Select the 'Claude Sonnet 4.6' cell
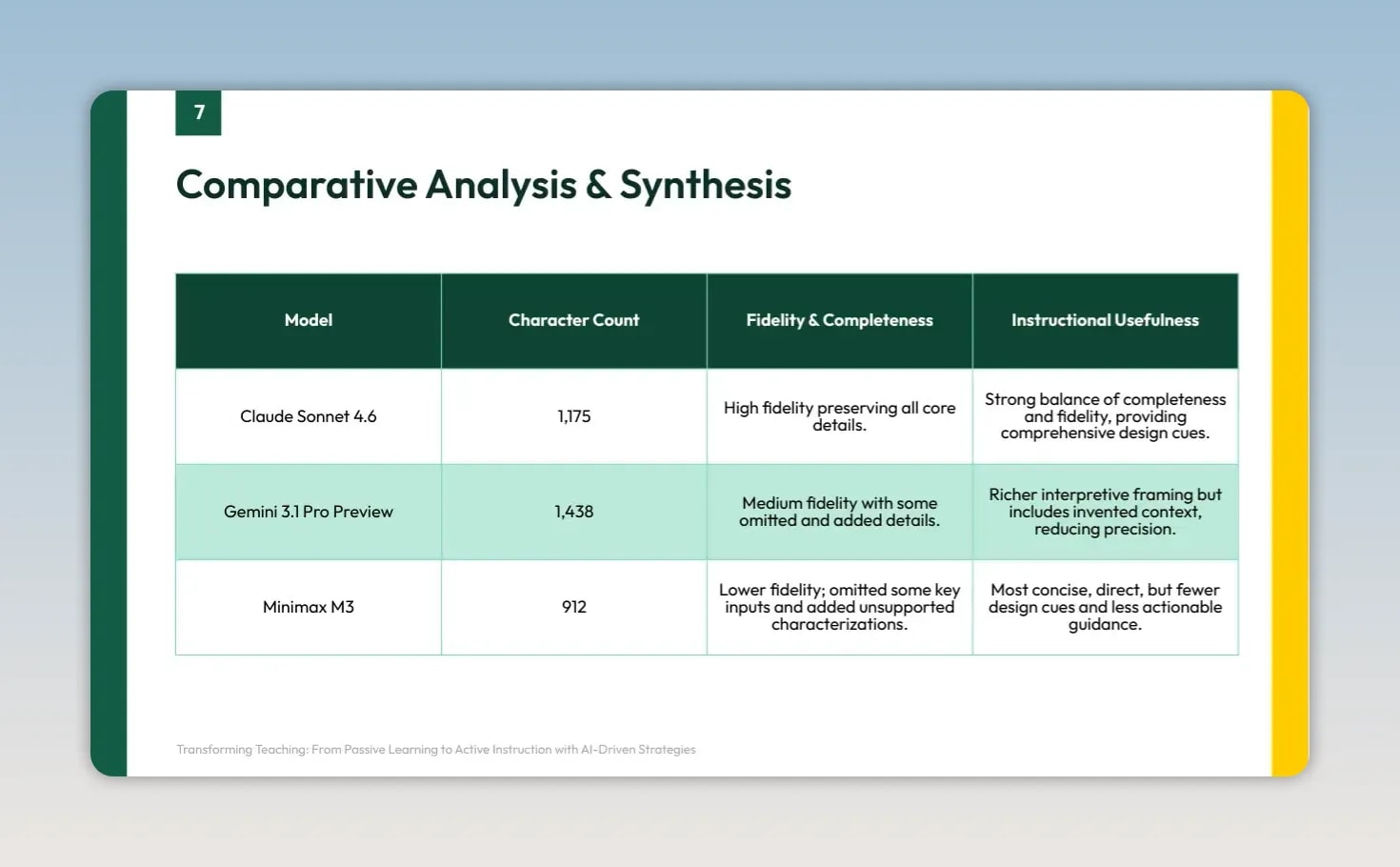 coord(309,416)
